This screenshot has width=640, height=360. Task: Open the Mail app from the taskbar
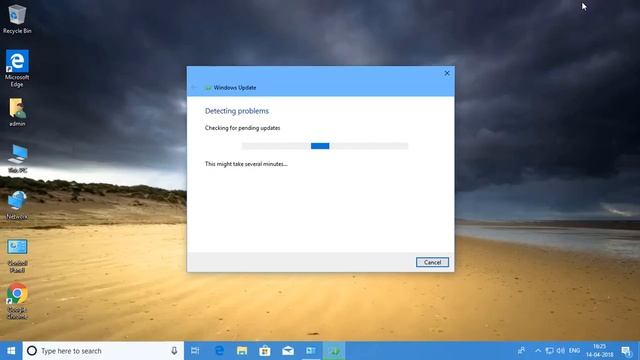pos(288,351)
